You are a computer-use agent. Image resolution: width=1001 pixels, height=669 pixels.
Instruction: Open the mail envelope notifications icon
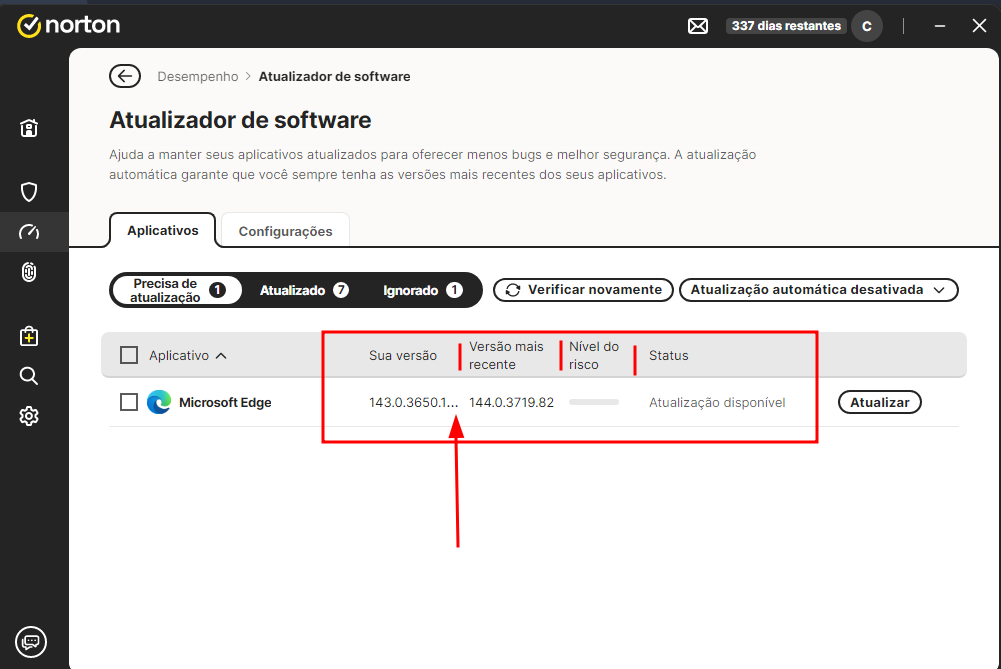click(698, 26)
